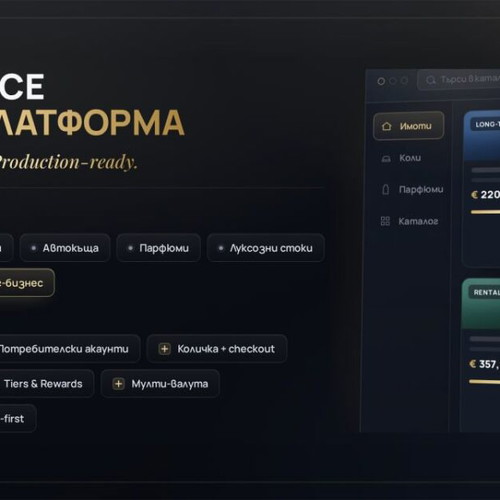Open the Имоти sidebar section
The width and height of the screenshot is (500, 500).
[x=409, y=126]
